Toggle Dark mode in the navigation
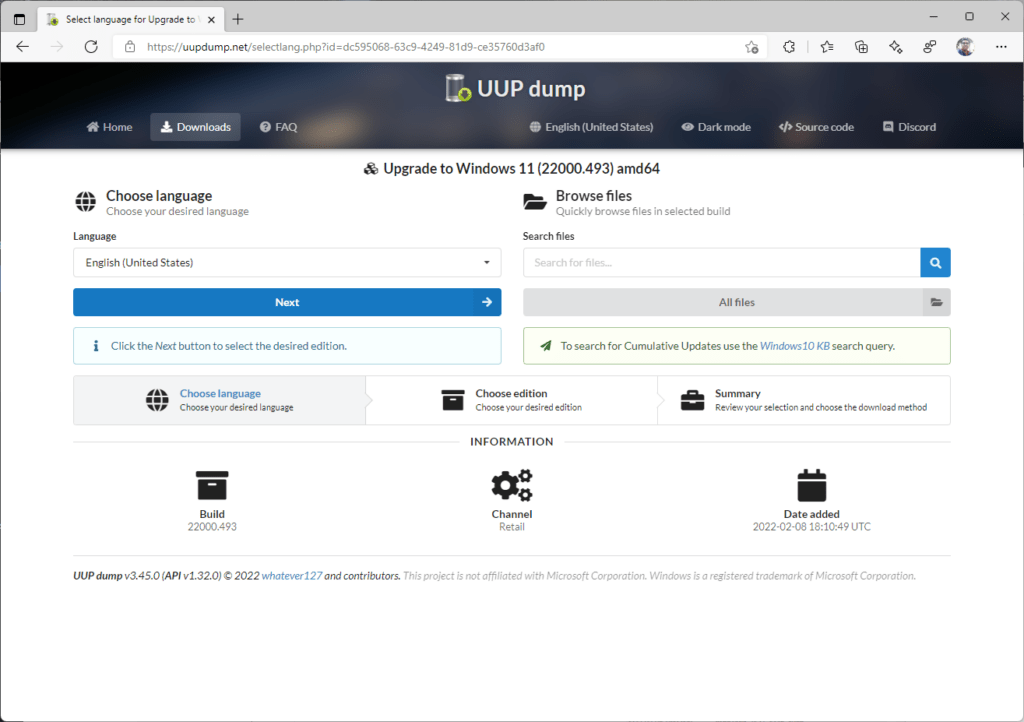The image size is (1024, 722). pos(716,127)
